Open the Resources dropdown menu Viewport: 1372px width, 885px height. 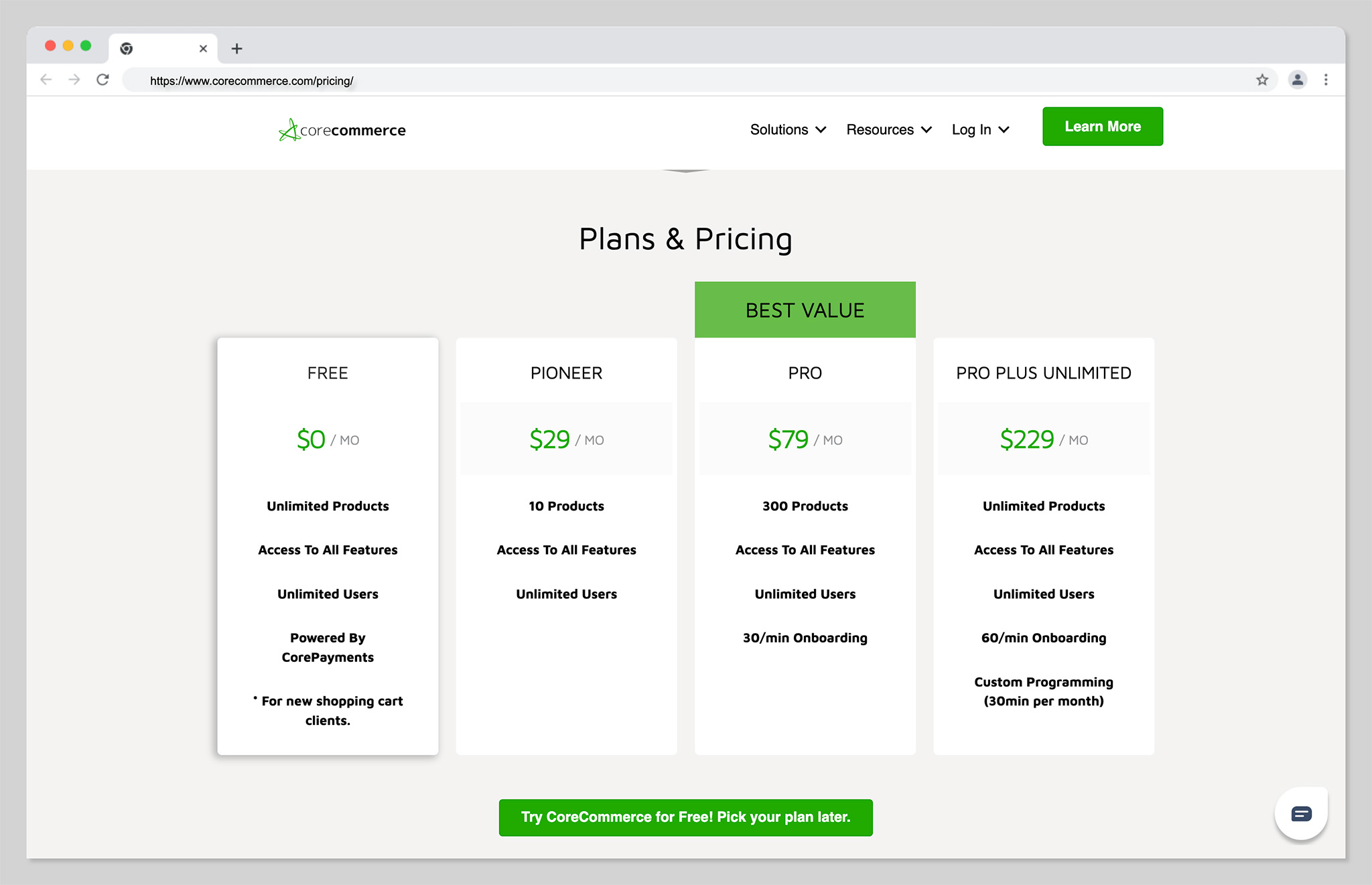pos(888,129)
